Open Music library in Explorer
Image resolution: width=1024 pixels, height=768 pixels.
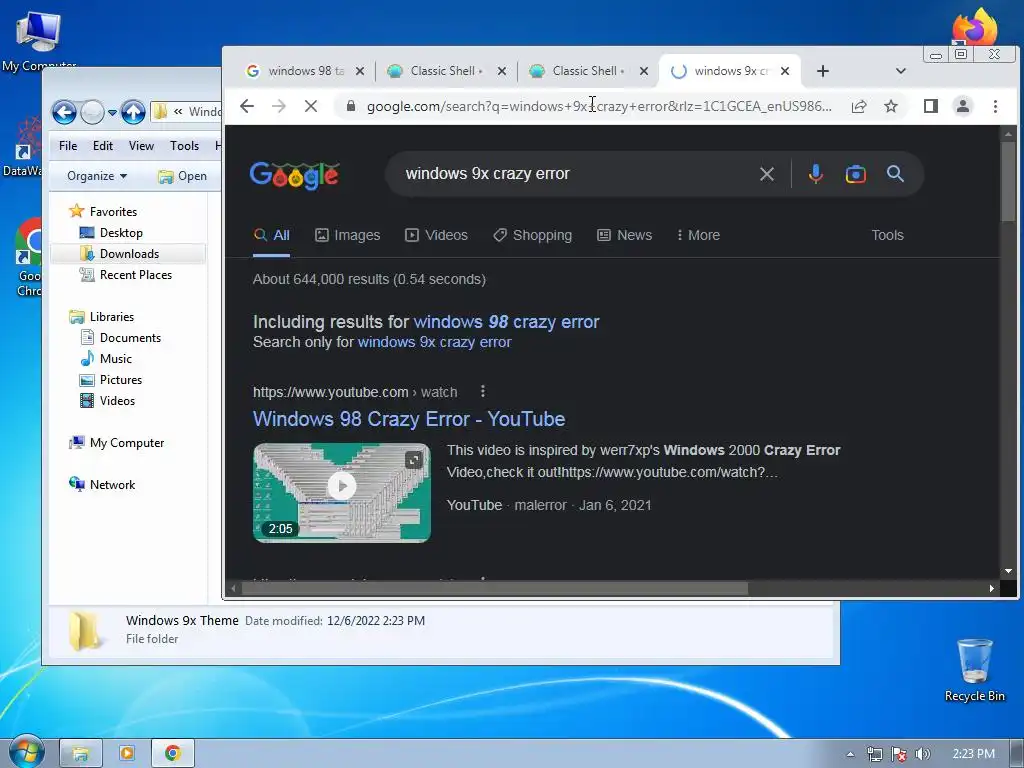(116, 359)
